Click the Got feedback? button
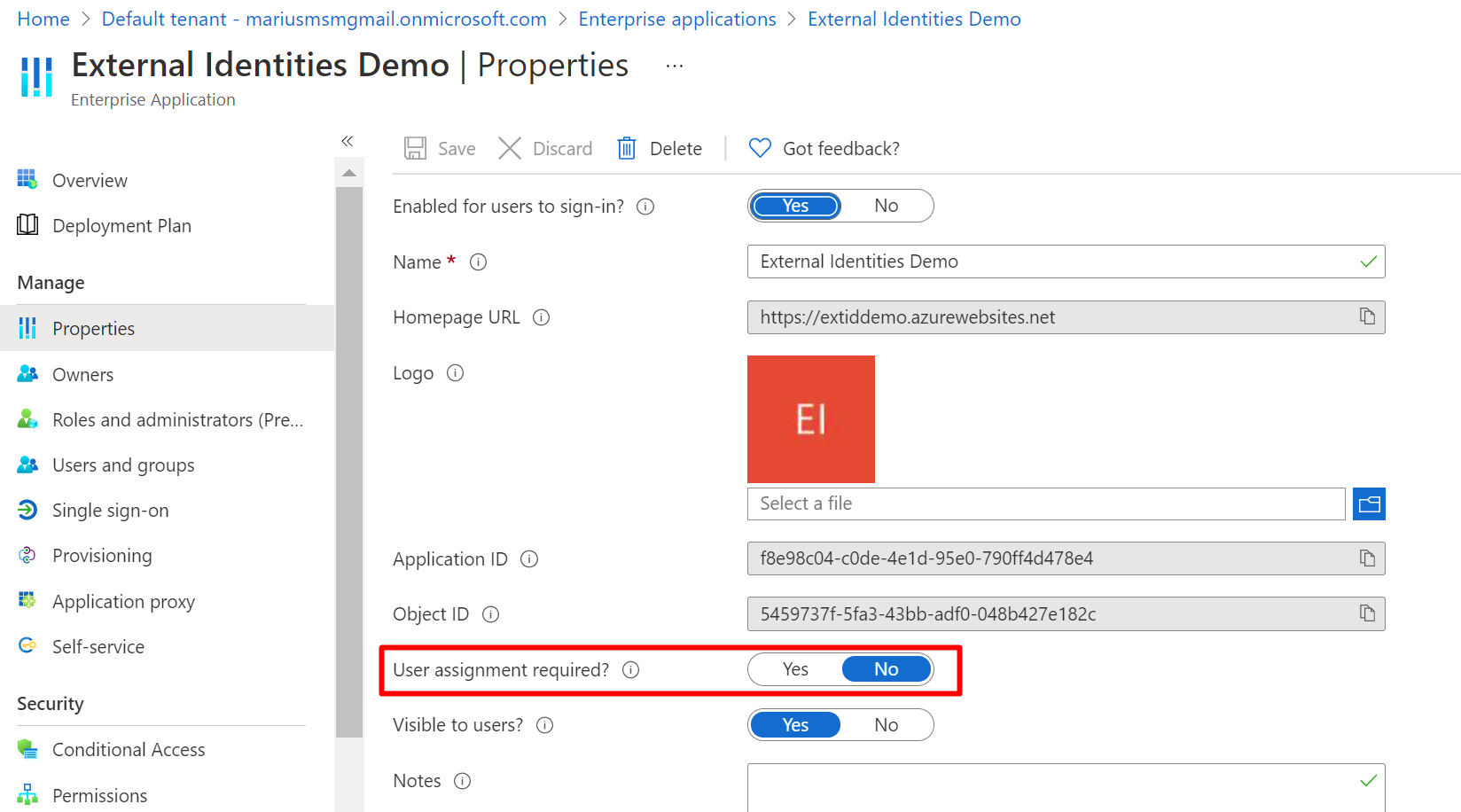The width and height of the screenshot is (1461, 812). coord(824,148)
